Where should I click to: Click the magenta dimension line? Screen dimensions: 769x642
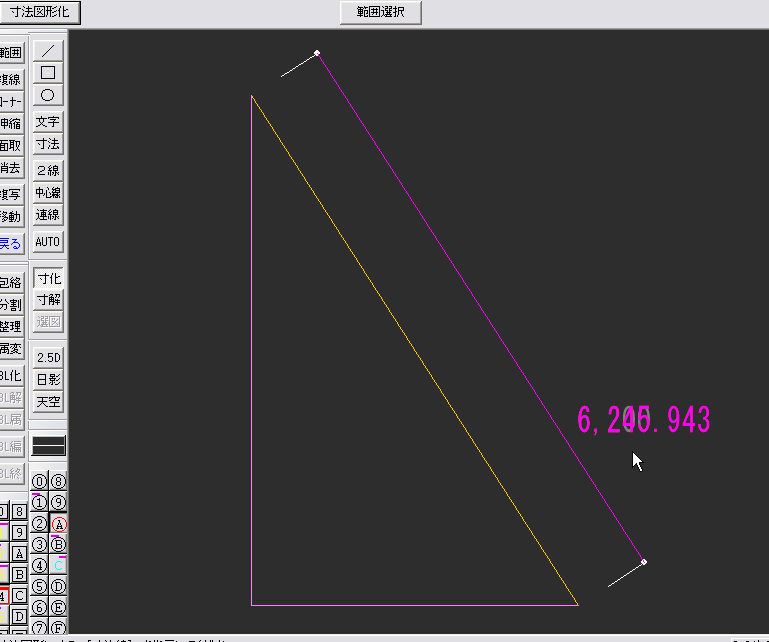(480, 307)
